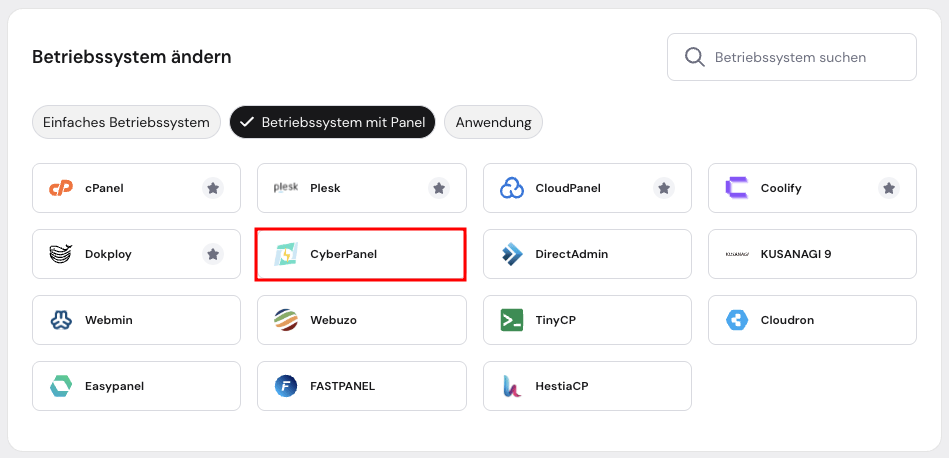Click the FASTPANEL text label

click(343, 386)
